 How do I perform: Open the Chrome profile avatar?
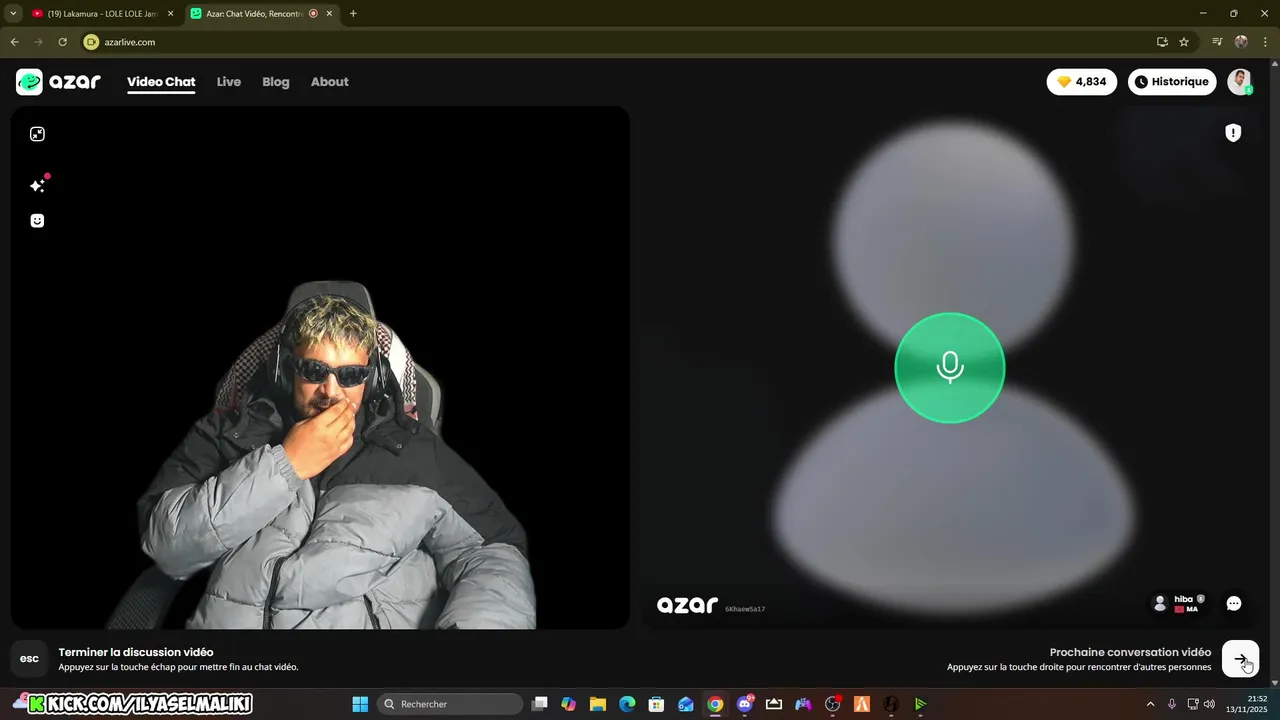point(1241,42)
